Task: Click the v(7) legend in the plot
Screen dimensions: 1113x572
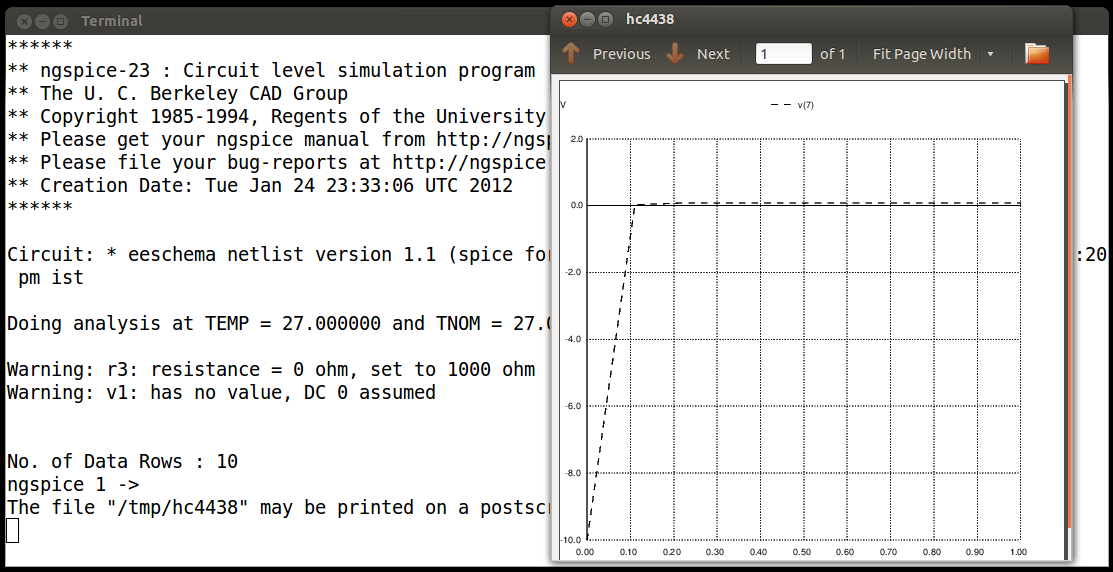Action: point(792,104)
